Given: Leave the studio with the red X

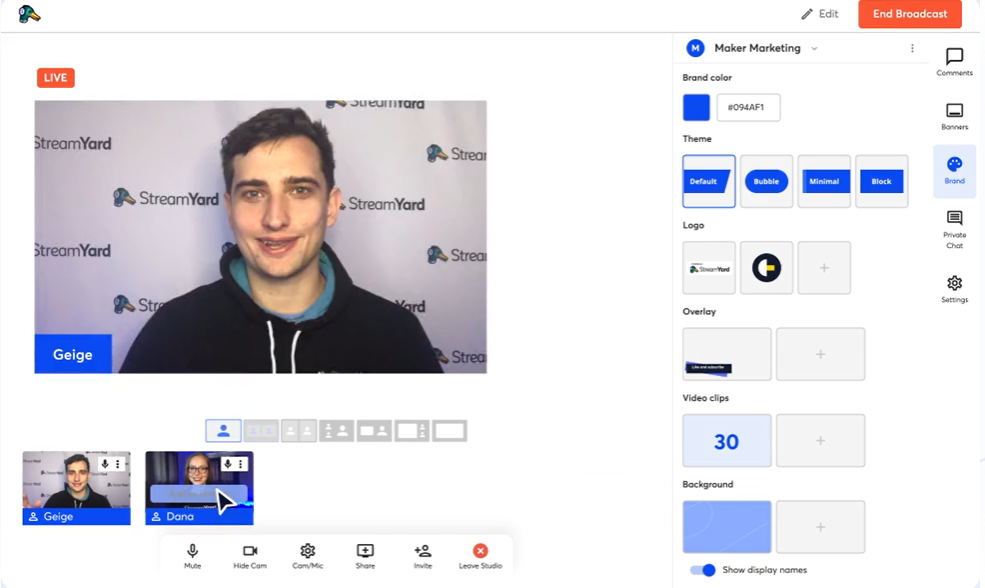Looking at the screenshot, I should [x=480, y=556].
